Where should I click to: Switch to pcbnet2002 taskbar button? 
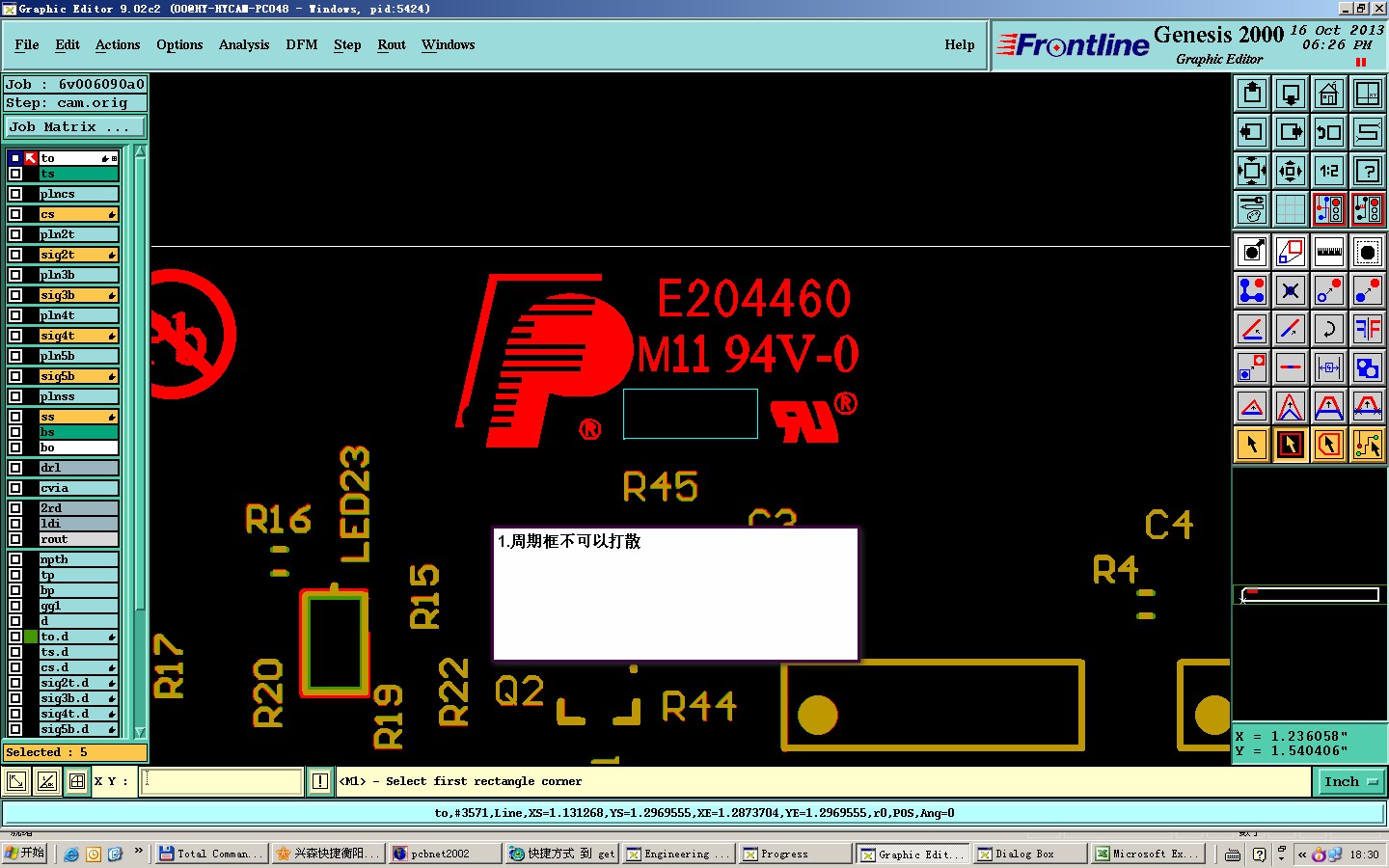tap(444, 854)
